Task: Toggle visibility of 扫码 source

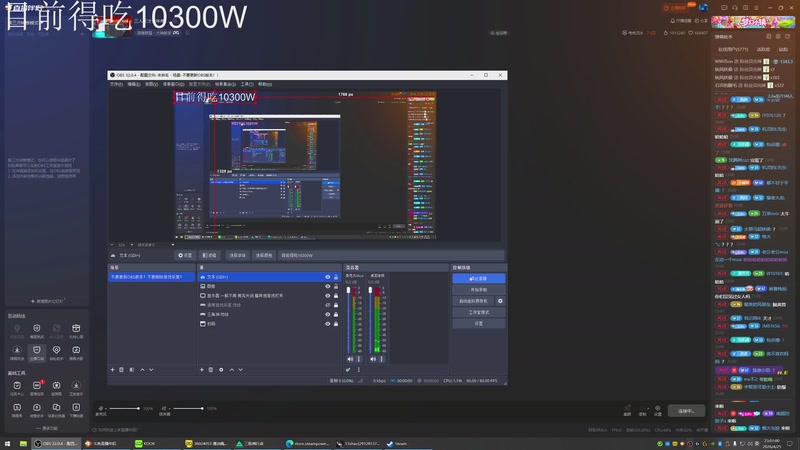Action: [x=328, y=323]
